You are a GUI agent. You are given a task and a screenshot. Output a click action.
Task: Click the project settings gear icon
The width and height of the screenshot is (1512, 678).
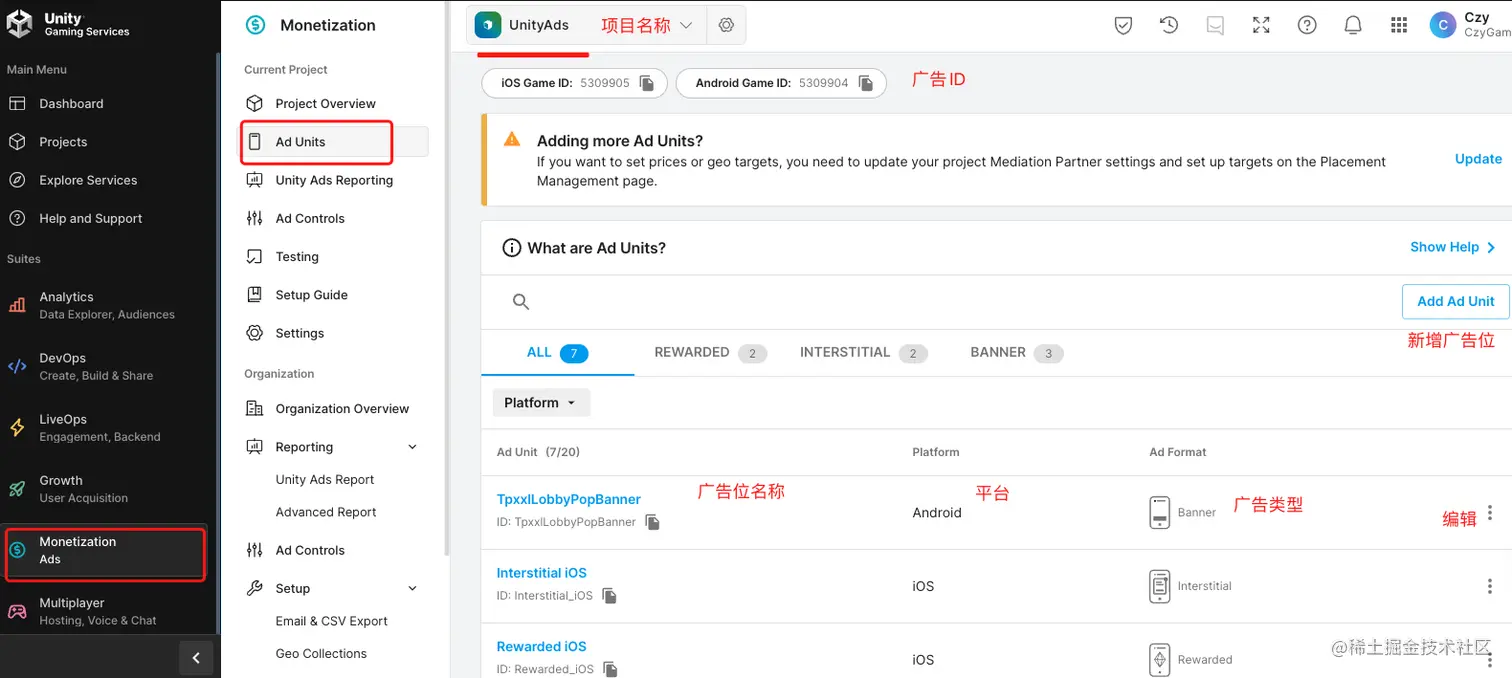[x=726, y=25]
